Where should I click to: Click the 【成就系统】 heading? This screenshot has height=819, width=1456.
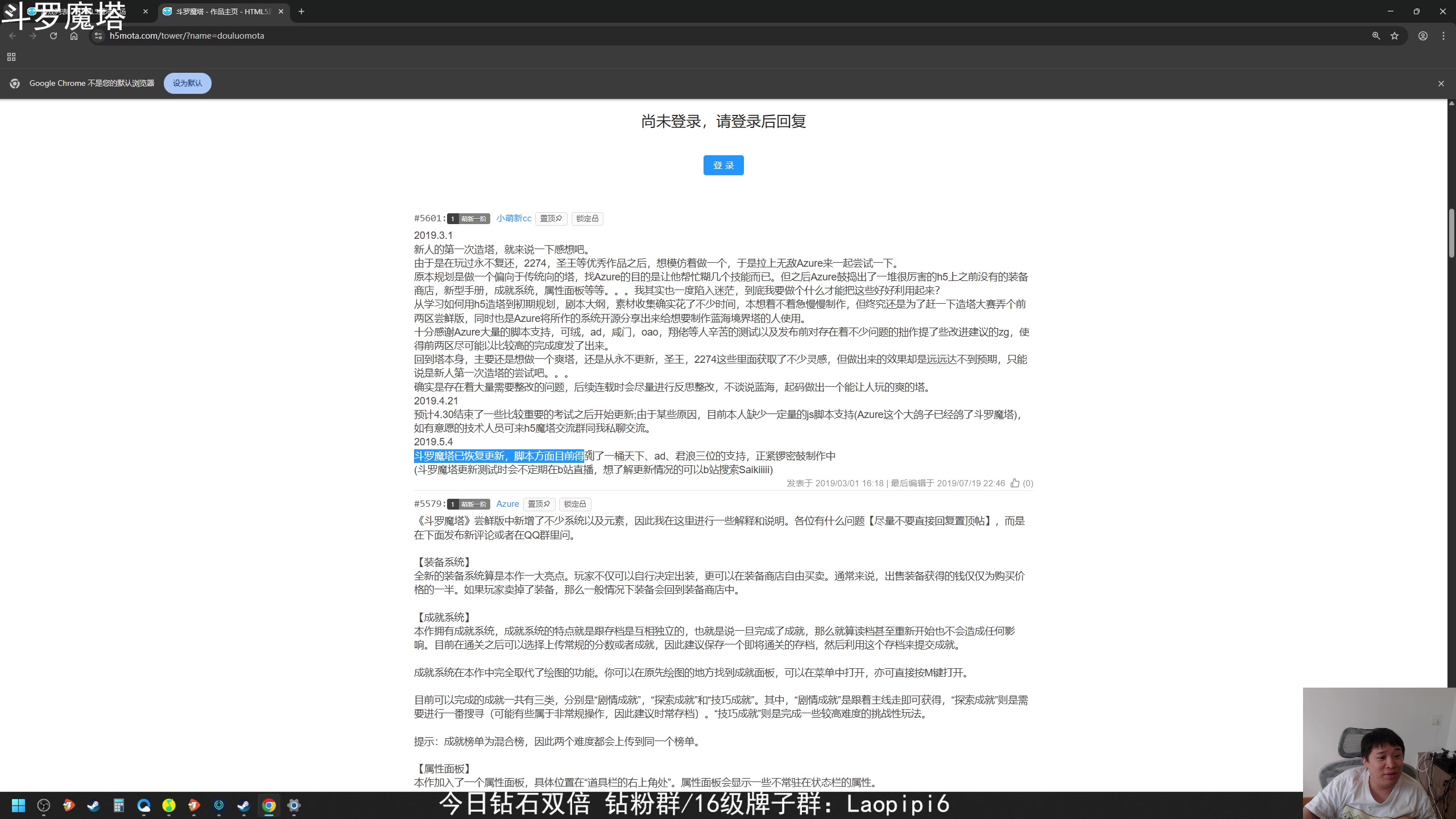[x=444, y=617]
